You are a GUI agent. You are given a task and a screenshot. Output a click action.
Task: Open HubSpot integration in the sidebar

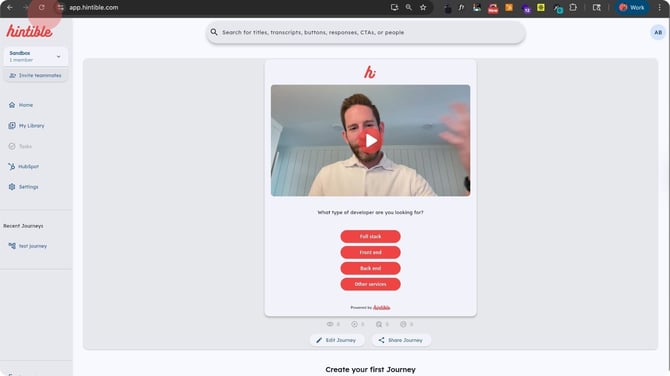tap(24, 167)
